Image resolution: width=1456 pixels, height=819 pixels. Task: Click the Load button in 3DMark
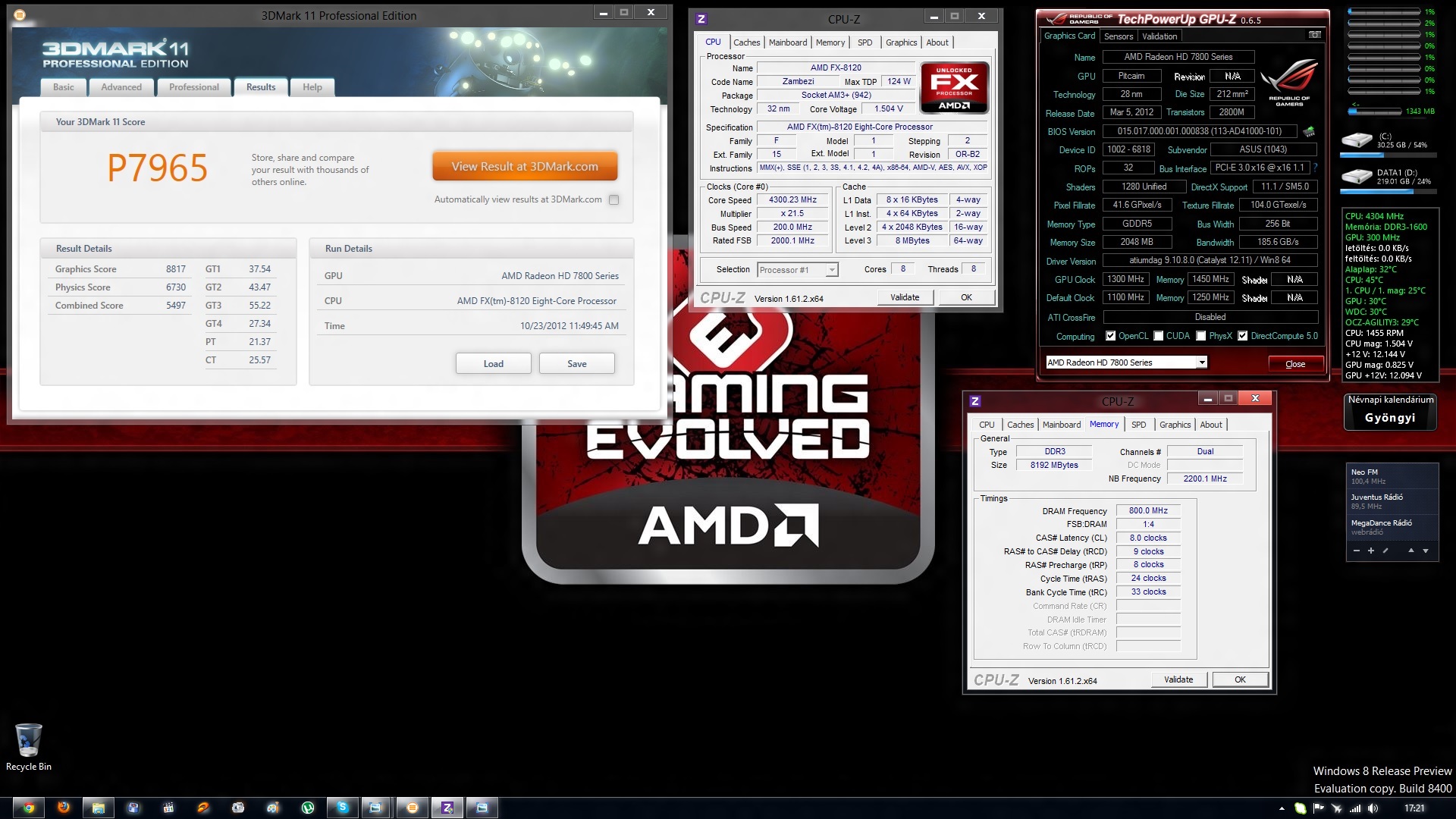(494, 364)
